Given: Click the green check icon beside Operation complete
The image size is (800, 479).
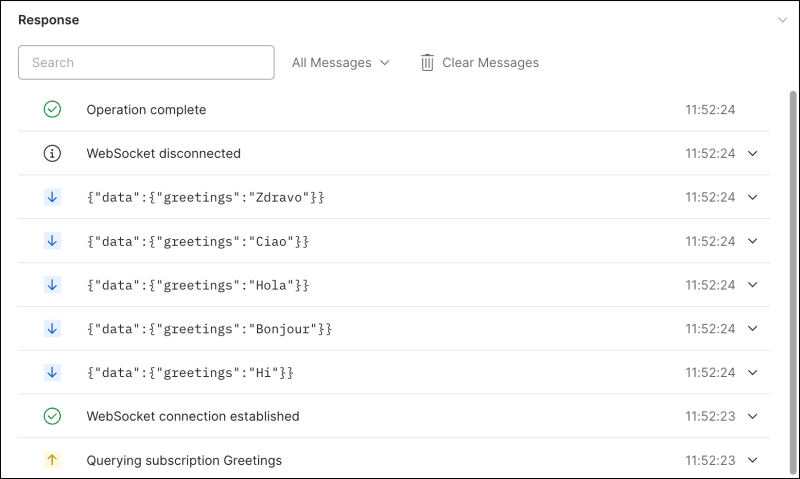Looking at the screenshot, I should point(53,110).
